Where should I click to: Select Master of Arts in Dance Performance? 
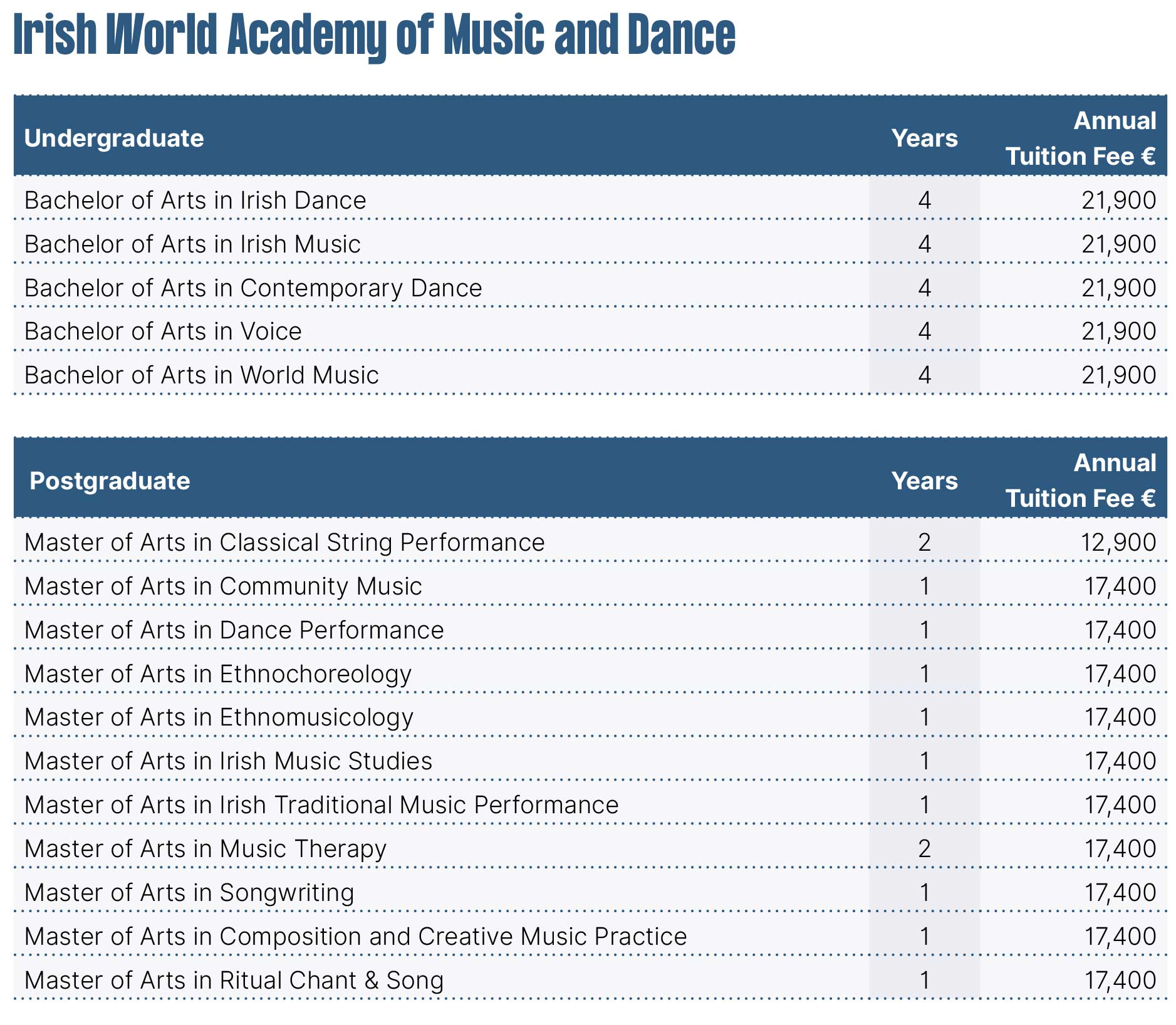pos(234,630)
